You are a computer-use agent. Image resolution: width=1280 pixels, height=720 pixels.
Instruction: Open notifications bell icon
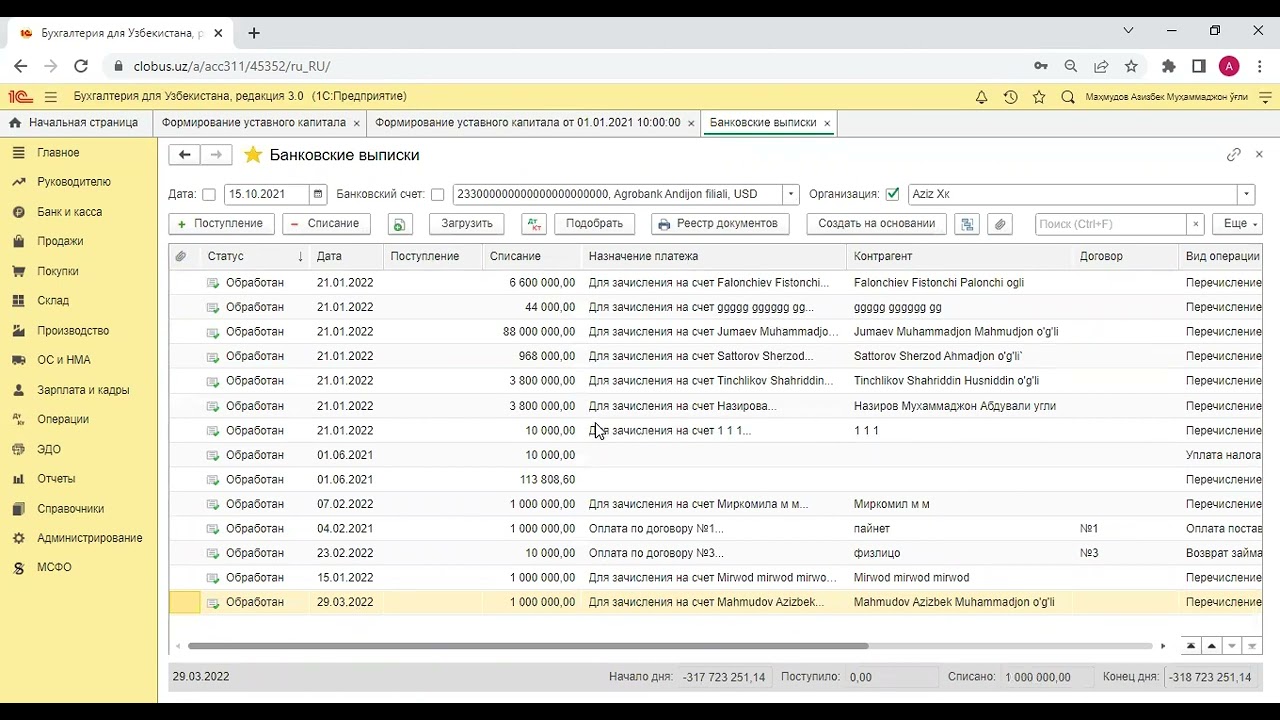point(981,97)
